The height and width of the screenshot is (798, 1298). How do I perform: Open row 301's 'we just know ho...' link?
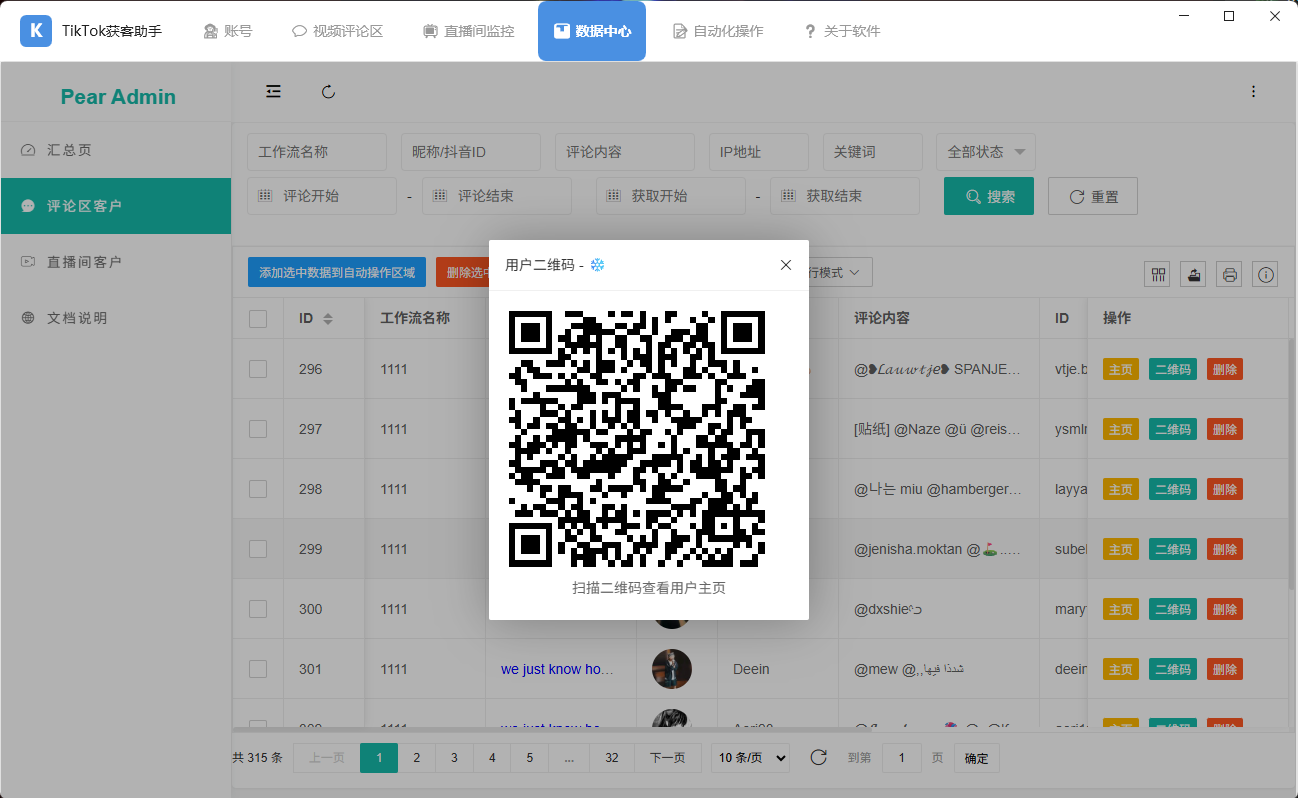pyautogui.click(x=556, y=669)
